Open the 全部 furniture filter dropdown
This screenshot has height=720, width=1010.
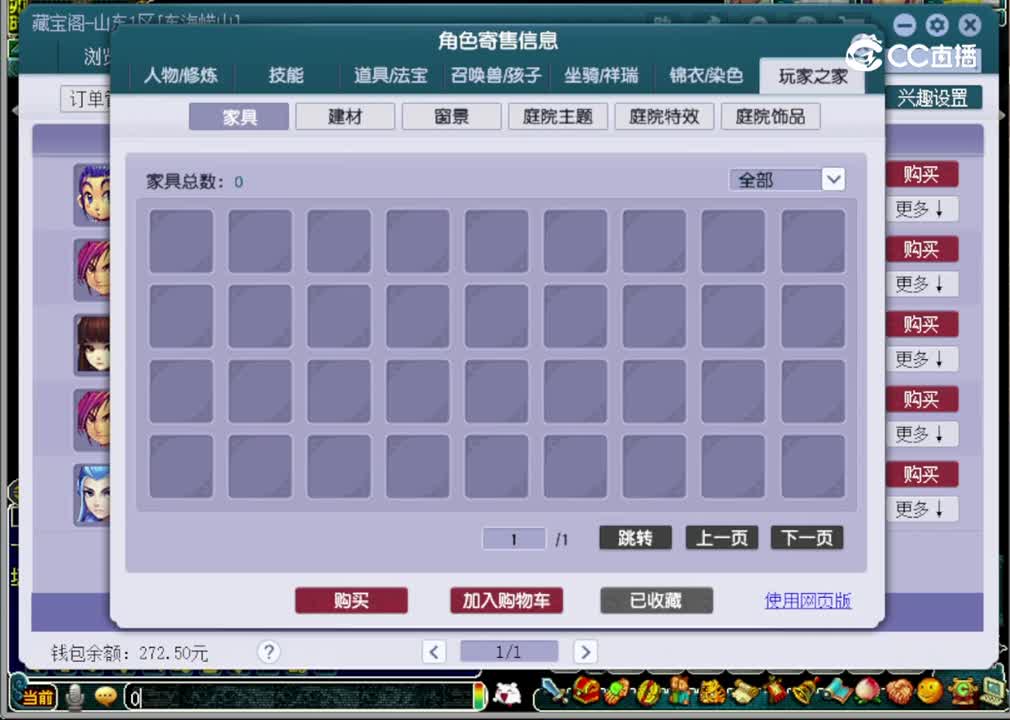tap(788, 179)
